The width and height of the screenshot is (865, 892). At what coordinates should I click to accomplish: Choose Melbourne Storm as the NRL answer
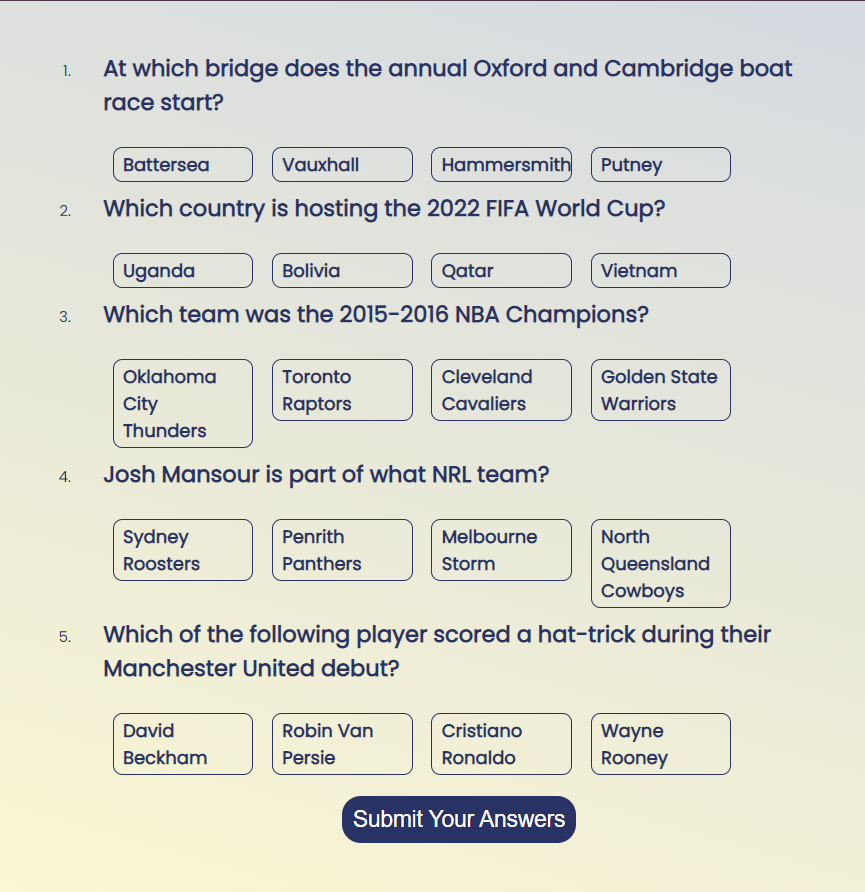coord(501,549)
